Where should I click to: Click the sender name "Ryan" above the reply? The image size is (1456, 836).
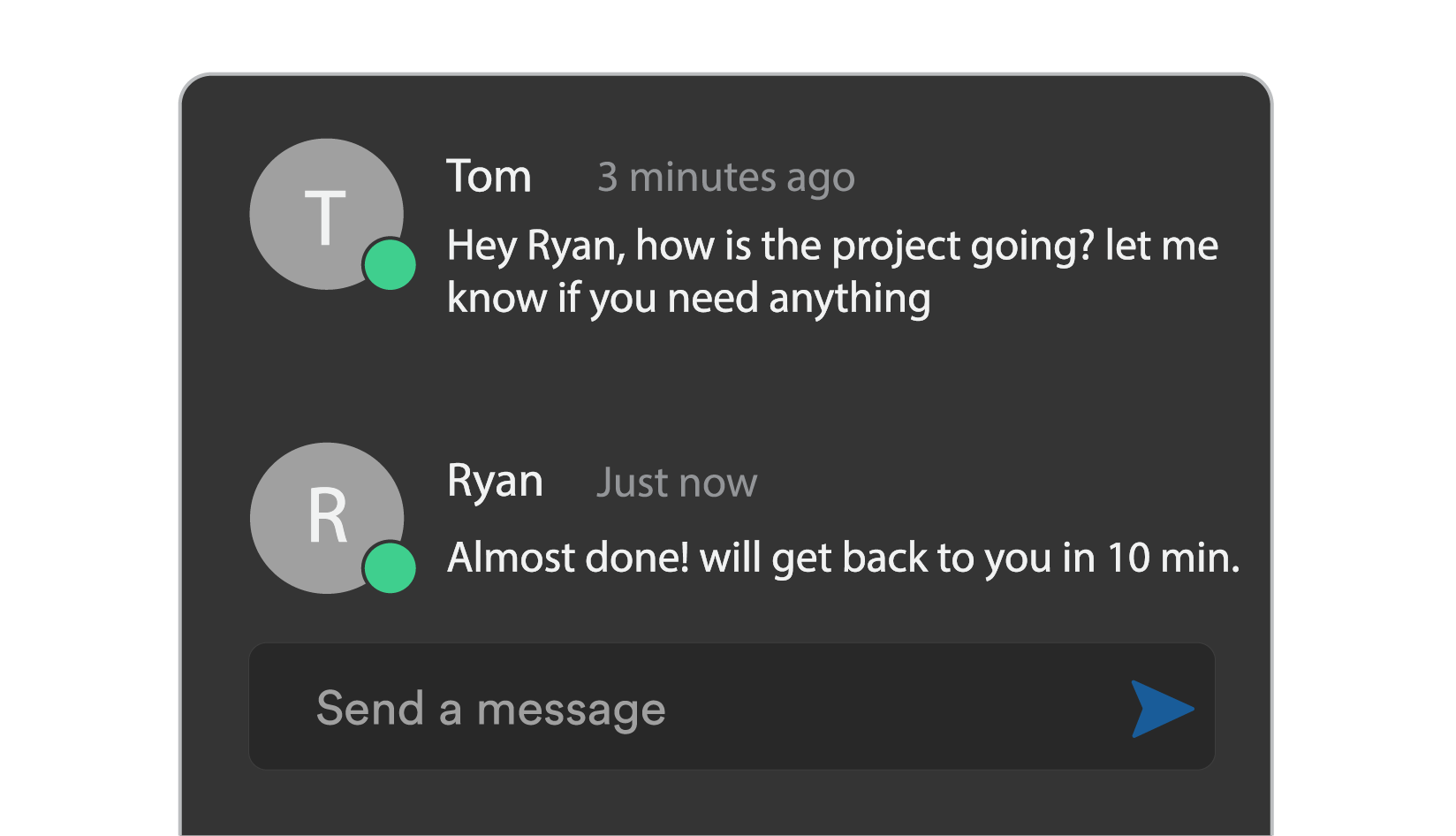(495, 482)
